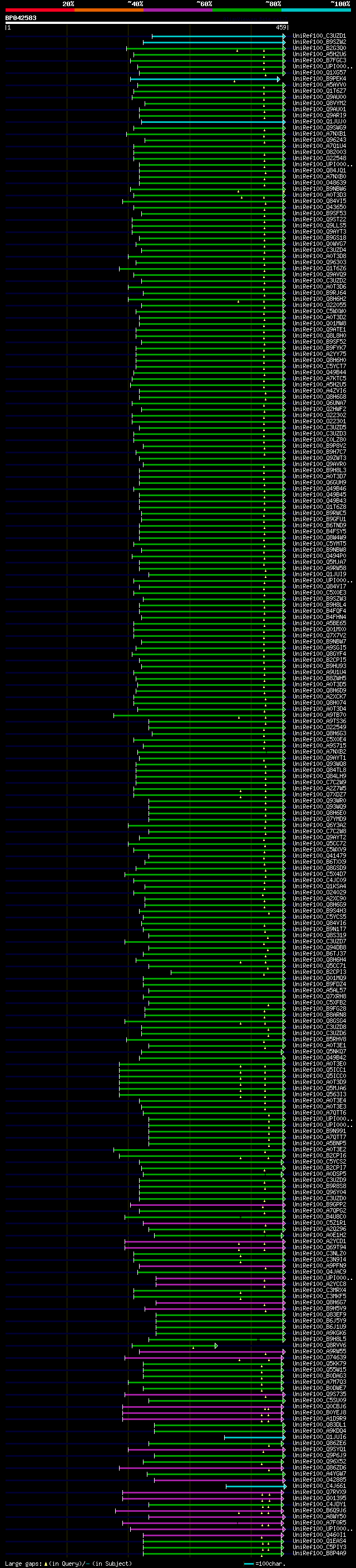Select the UniRef100_C5YCS2 label
This screenshot has height=1568, width=356.
pyautogui.click(x=319, y=1161)
